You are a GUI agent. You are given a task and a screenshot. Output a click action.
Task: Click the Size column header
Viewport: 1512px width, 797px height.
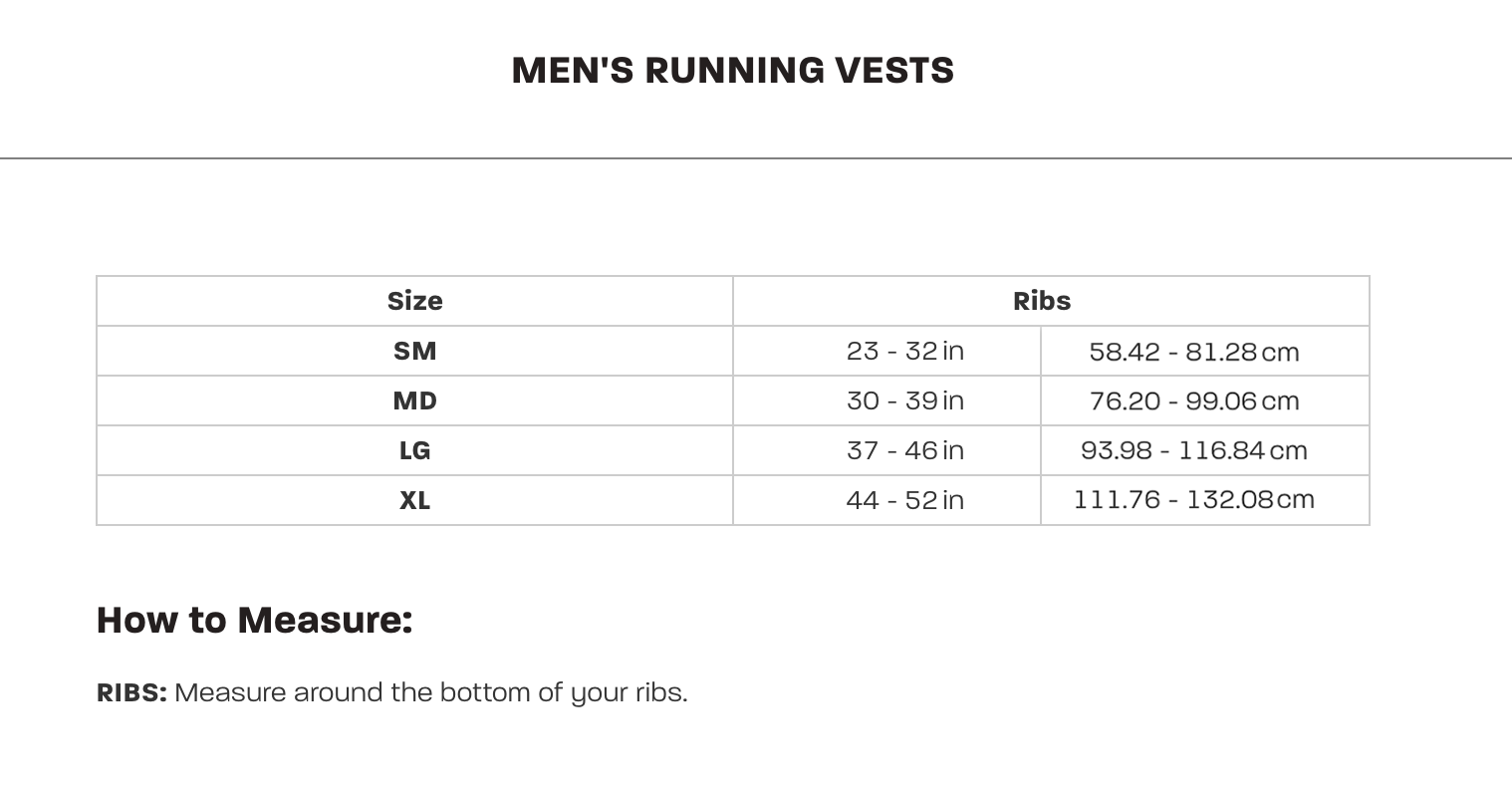click(x=414, y=301)
